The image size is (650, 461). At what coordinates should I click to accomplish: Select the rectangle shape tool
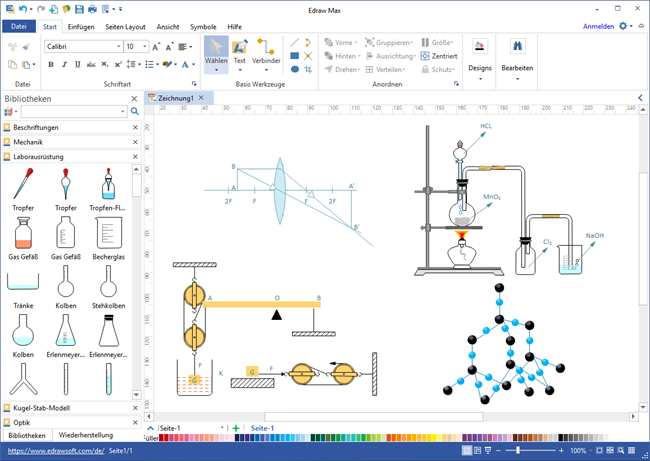294,56
